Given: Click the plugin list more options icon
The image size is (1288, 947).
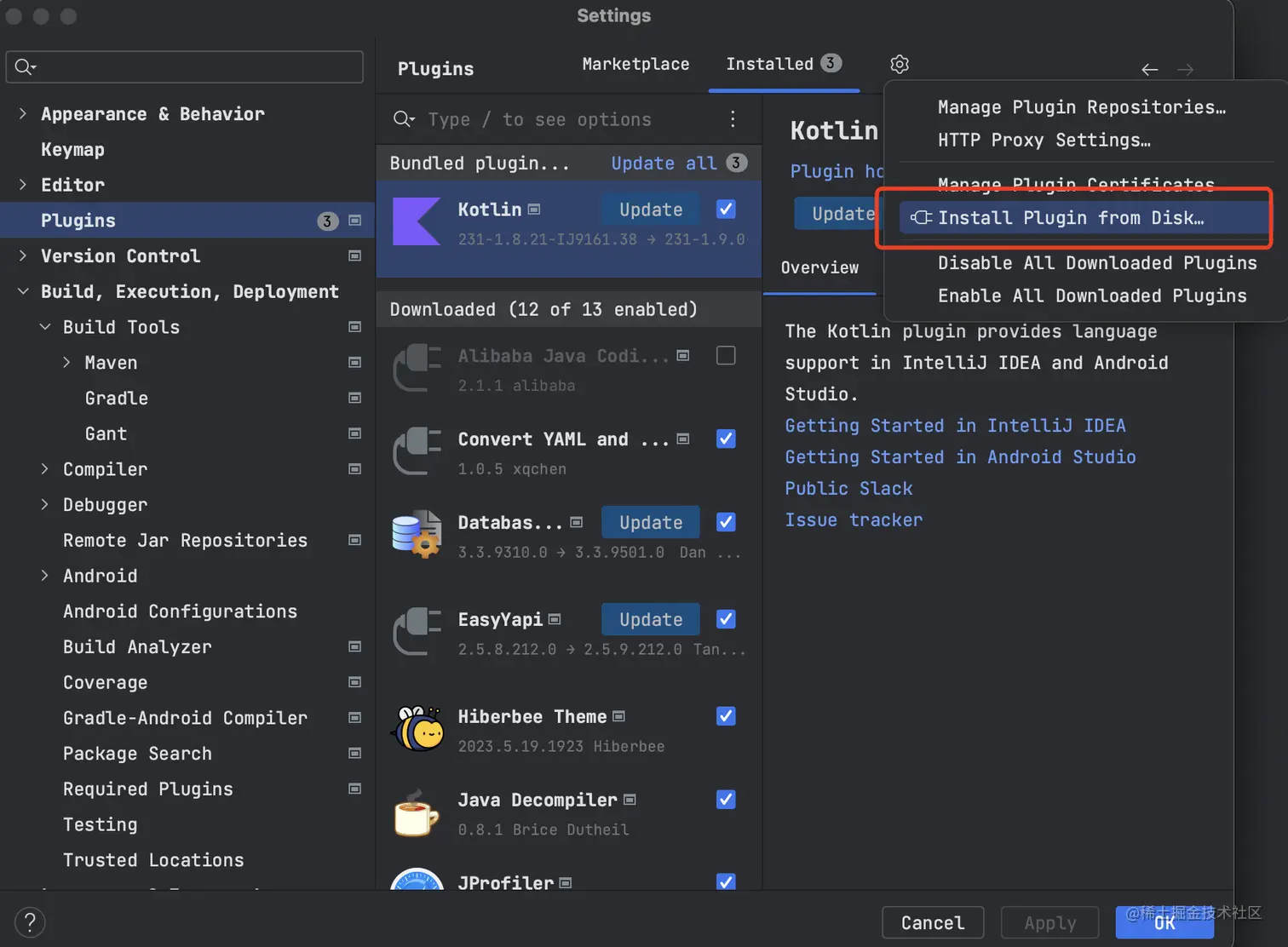Looking at the screenshot, I should pyautogui.click(x=733, y=119).
